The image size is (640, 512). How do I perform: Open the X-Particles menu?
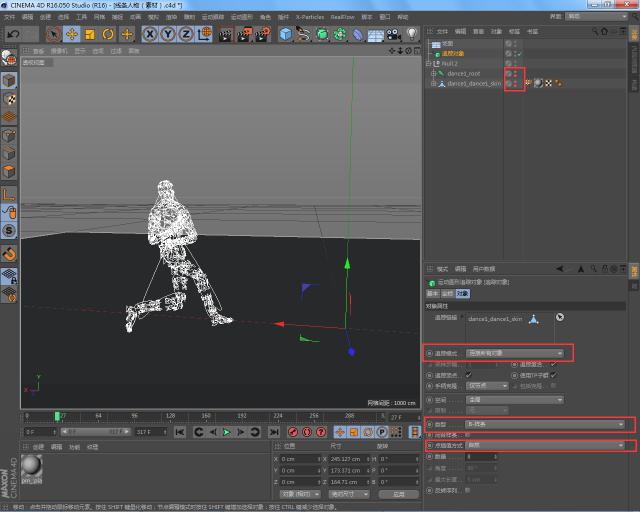[308, 17]
